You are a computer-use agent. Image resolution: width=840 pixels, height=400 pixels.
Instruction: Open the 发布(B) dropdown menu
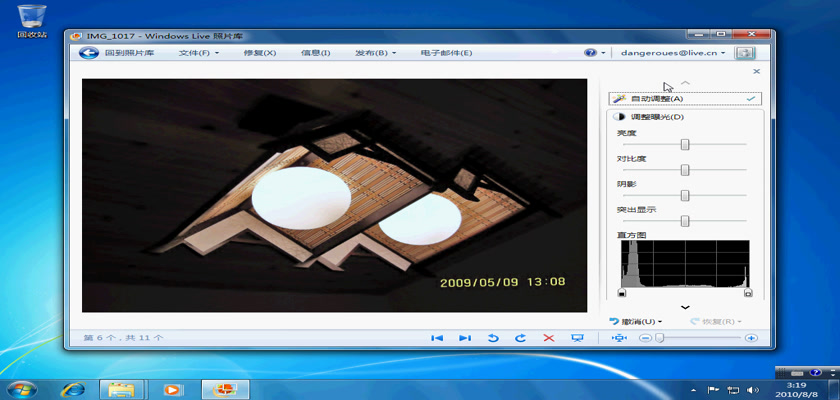376,52
